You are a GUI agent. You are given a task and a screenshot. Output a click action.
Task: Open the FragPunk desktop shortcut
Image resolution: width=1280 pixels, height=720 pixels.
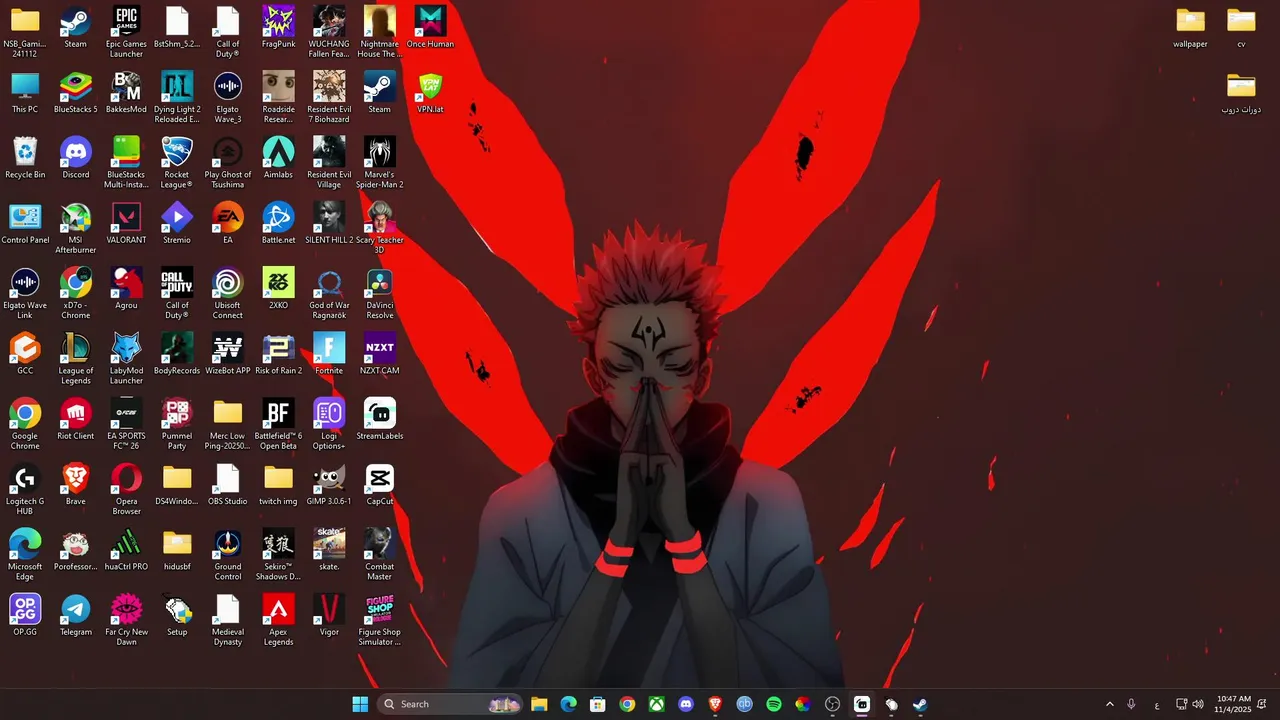pos(278,27)
